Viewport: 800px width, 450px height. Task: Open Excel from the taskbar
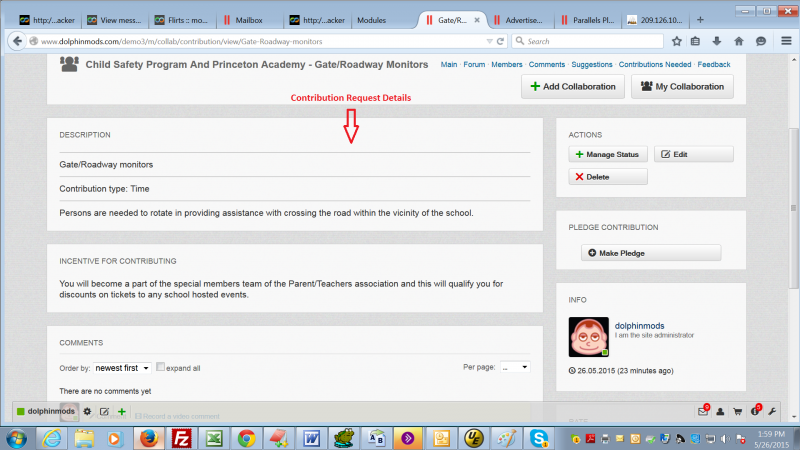[214, 438]
